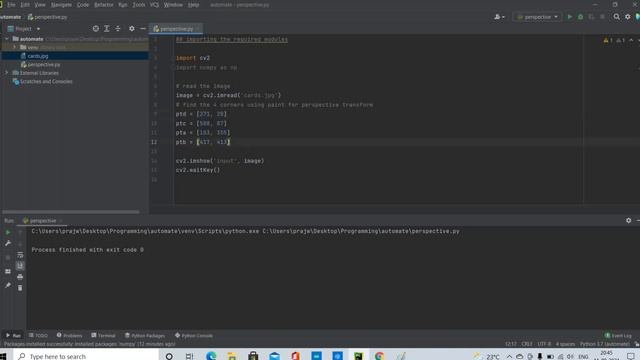
Task: Click the Run with Coverage icon
Action: pyautogui.click(x=591, y=17)
